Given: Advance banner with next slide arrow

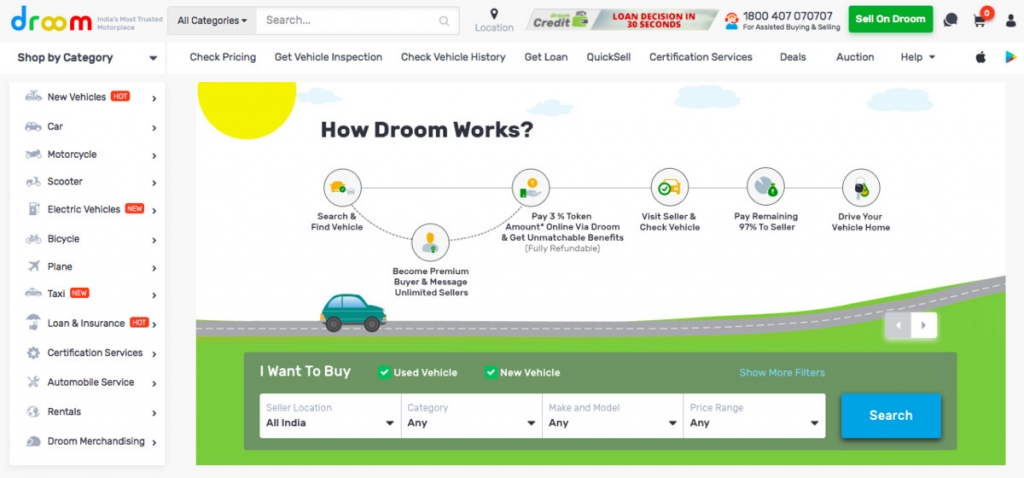Looking at the screenshot, I should [x=924, y=325].
